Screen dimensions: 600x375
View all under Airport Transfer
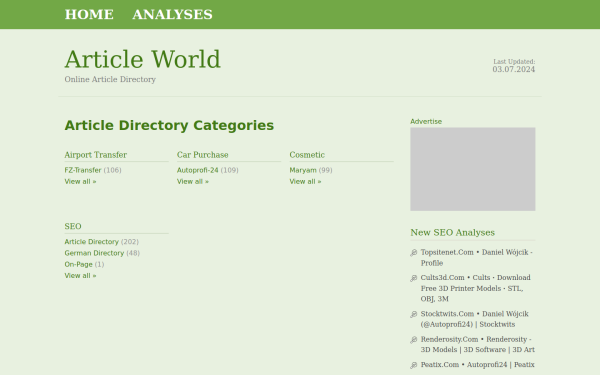point(80,181)
